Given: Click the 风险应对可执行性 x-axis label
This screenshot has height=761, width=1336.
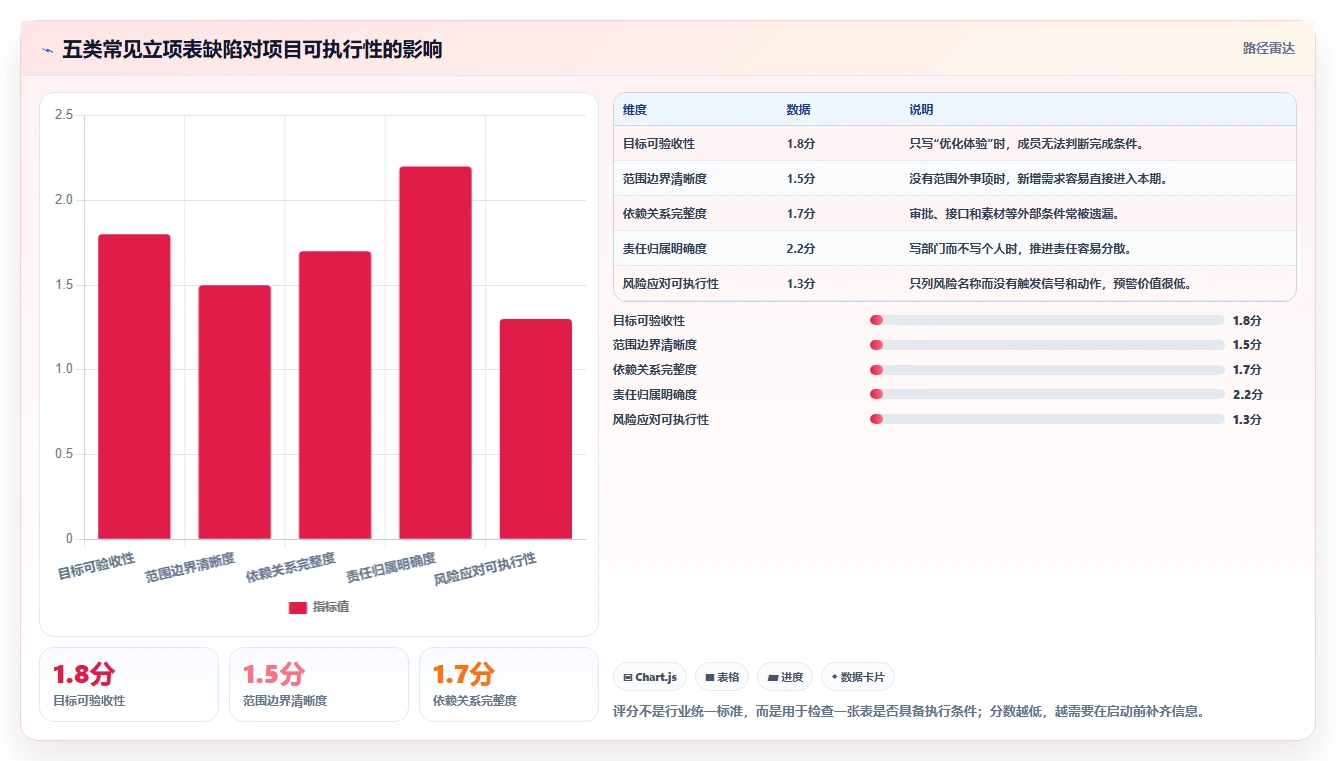Looking at the screenshot, I should point(485,569).
